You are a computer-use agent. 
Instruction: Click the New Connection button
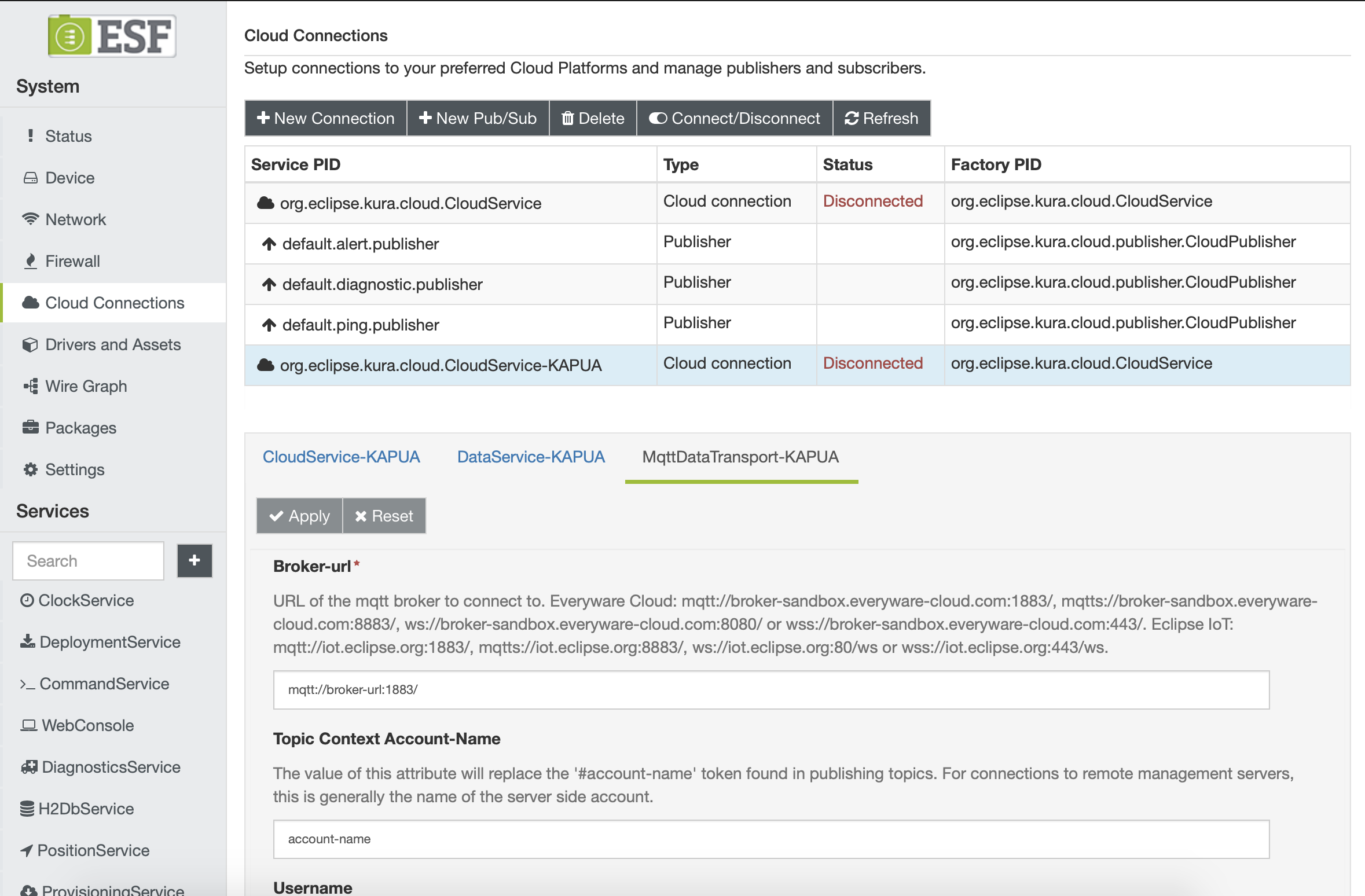tap(326, 118)
